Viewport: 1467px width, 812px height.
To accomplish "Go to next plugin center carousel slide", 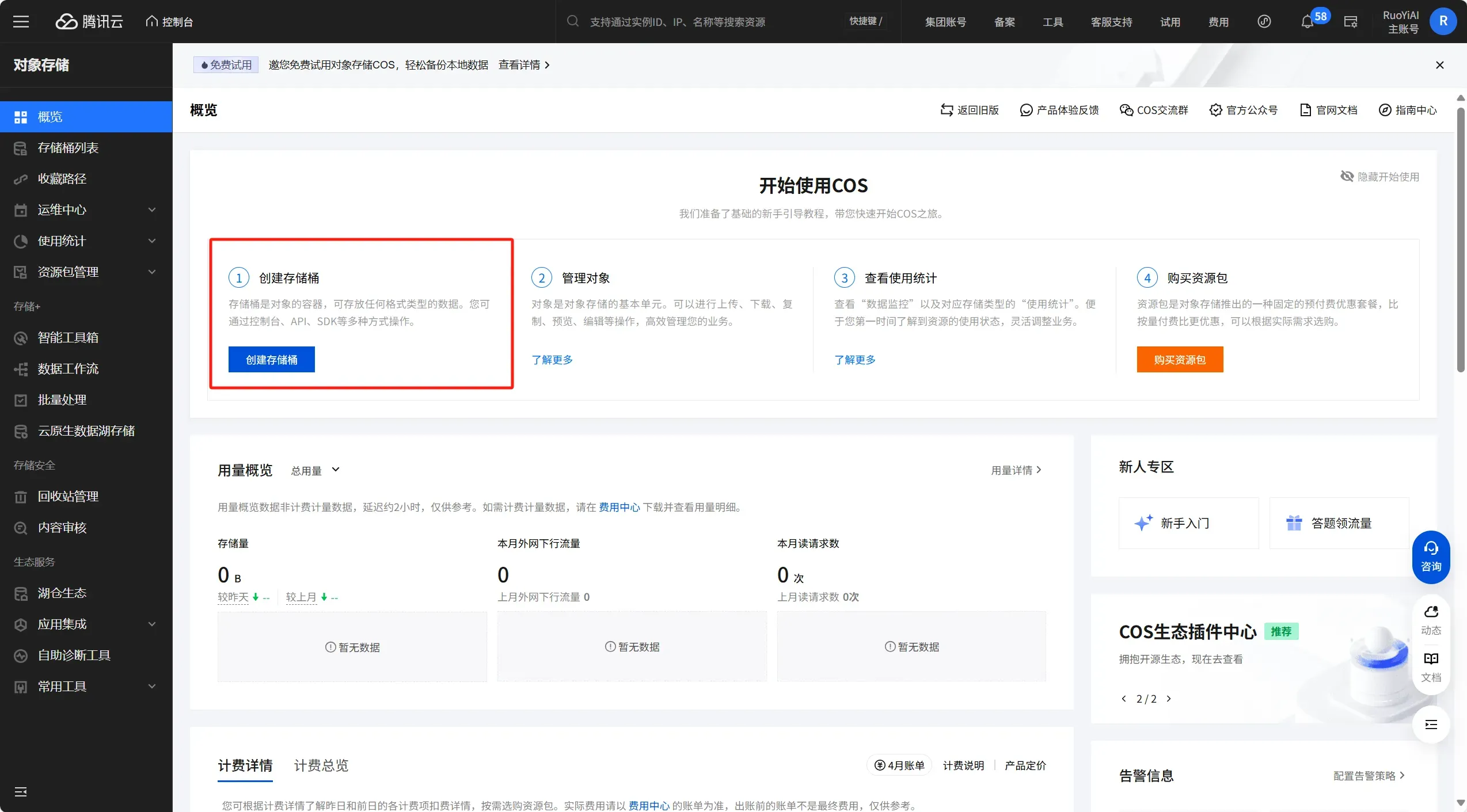I will tap(1169, 699).
